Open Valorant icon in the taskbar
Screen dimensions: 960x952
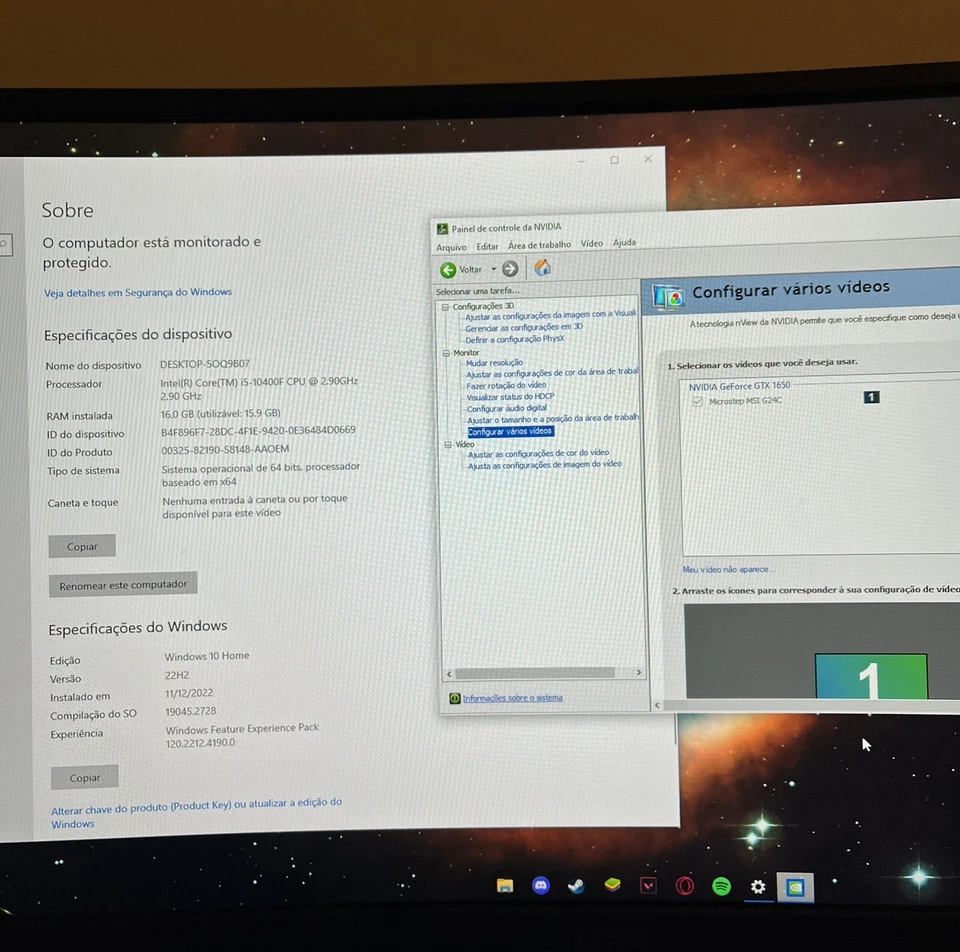[x=648, y=886]
